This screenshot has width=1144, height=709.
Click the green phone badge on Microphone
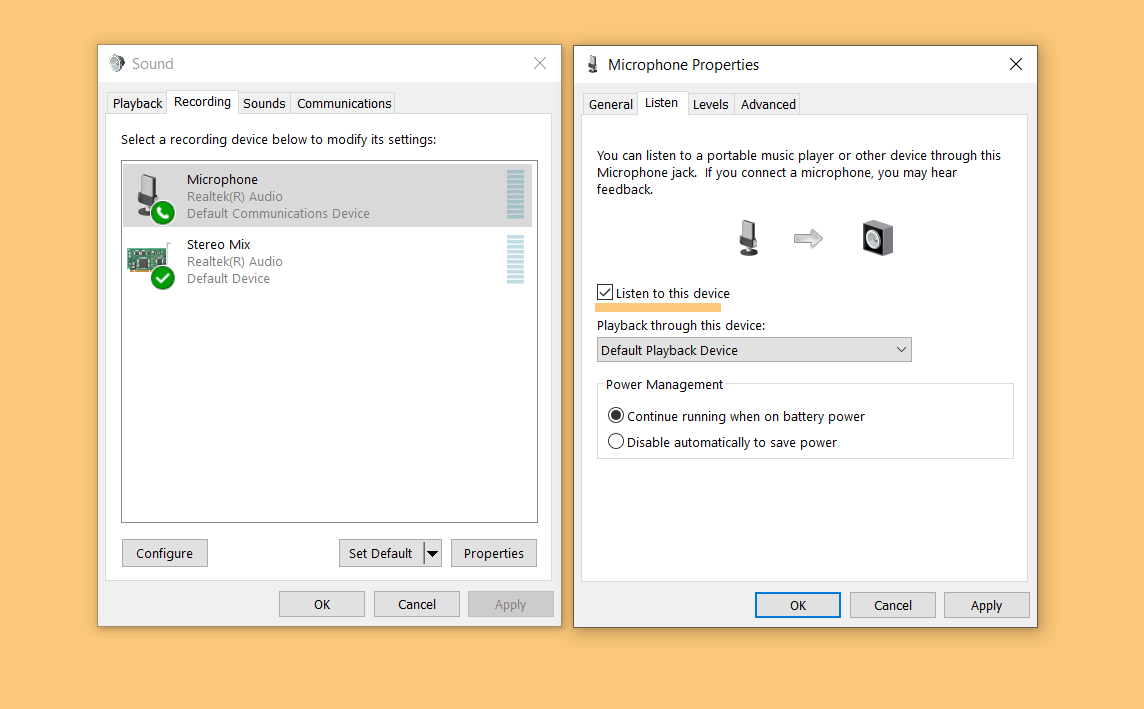tap(163, 212)
